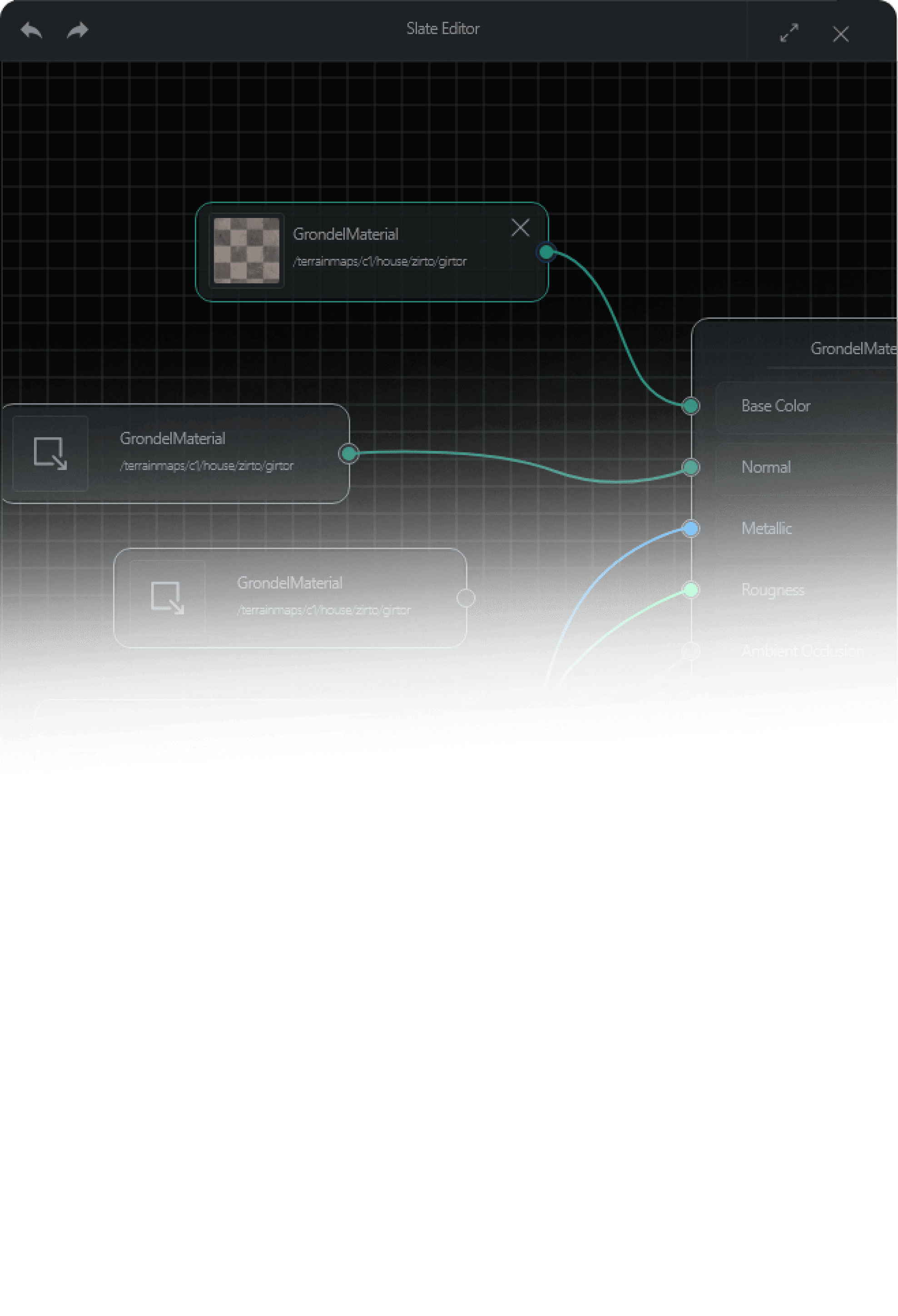The width and height of the screenshot is (898, 1316).
Task: Click the checkered texture thumbnail
Action: point(247,250)
